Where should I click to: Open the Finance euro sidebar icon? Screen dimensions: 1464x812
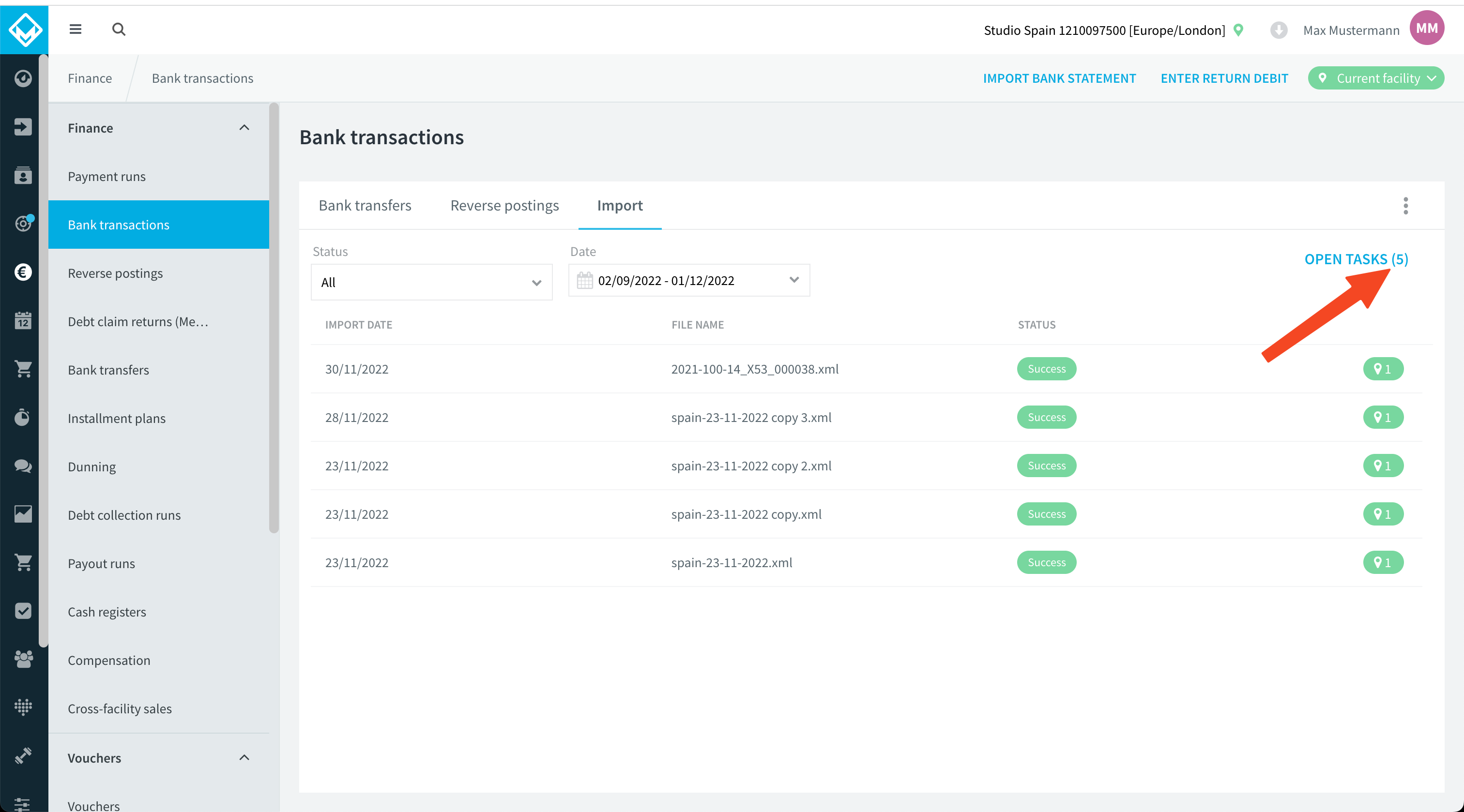pyautogui.click(x=23, y=272)
